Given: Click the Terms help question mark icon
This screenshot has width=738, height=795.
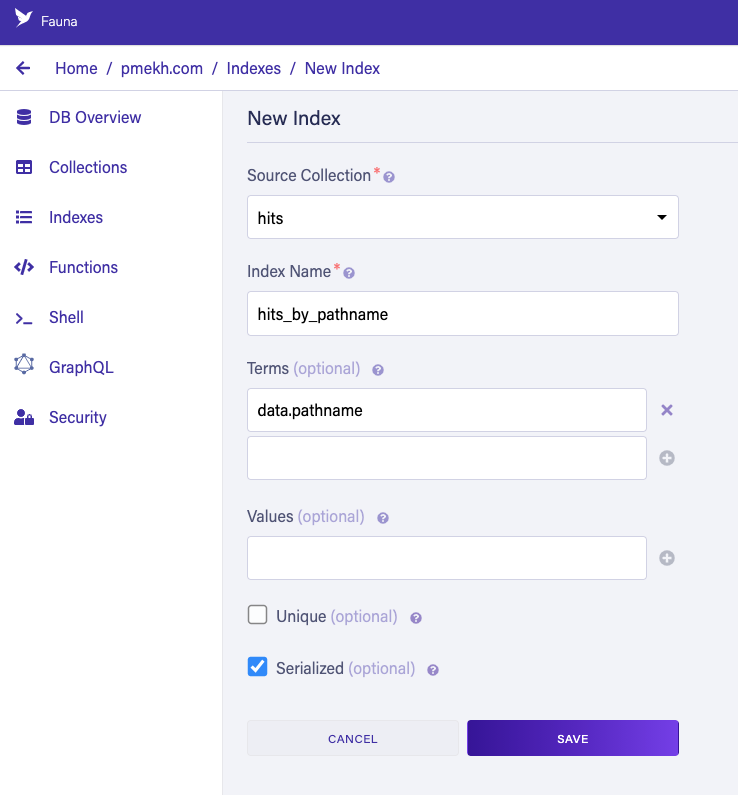Looking at the screenshot, I should [378, 370].
